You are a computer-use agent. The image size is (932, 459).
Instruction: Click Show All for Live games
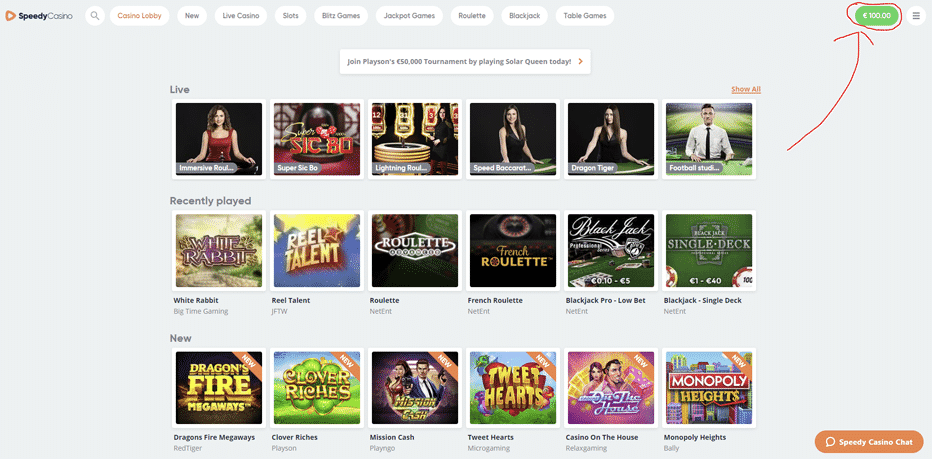[x=746, y=89]
